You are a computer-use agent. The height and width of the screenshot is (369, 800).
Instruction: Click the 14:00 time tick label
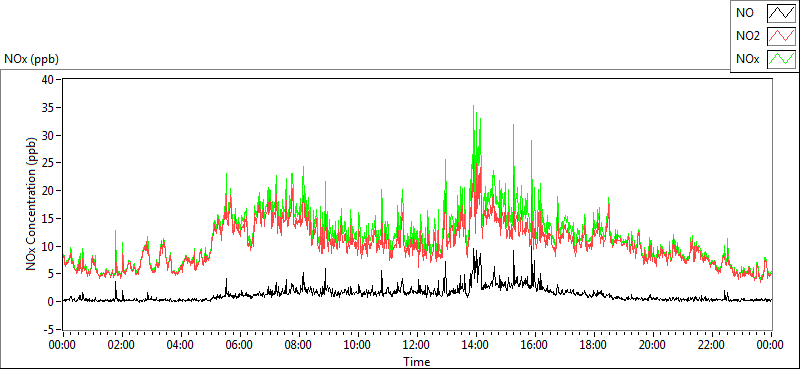[x=476, y=346]
